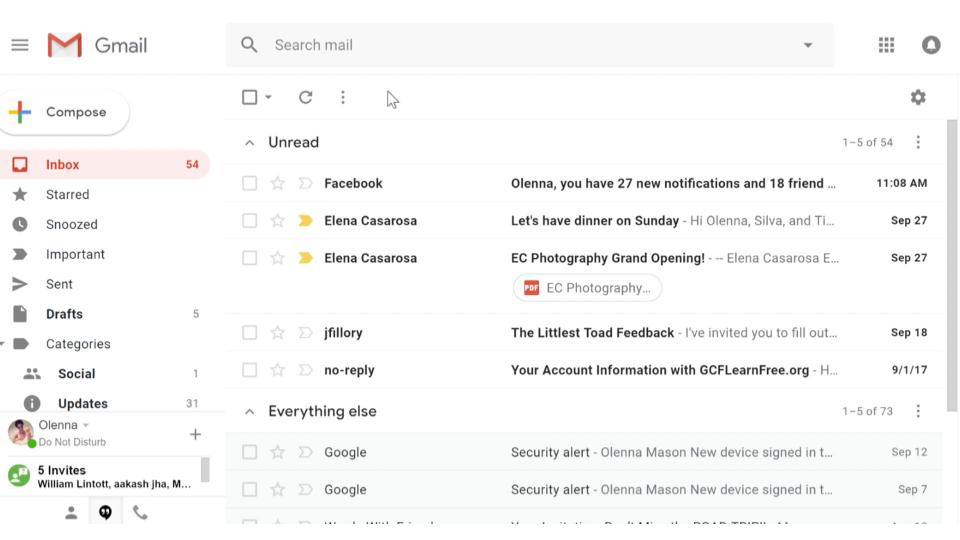Open the Hangouts conversations icon
Image resolution: width=960 pixels, height=540 pixels.
tap(105, 512)
